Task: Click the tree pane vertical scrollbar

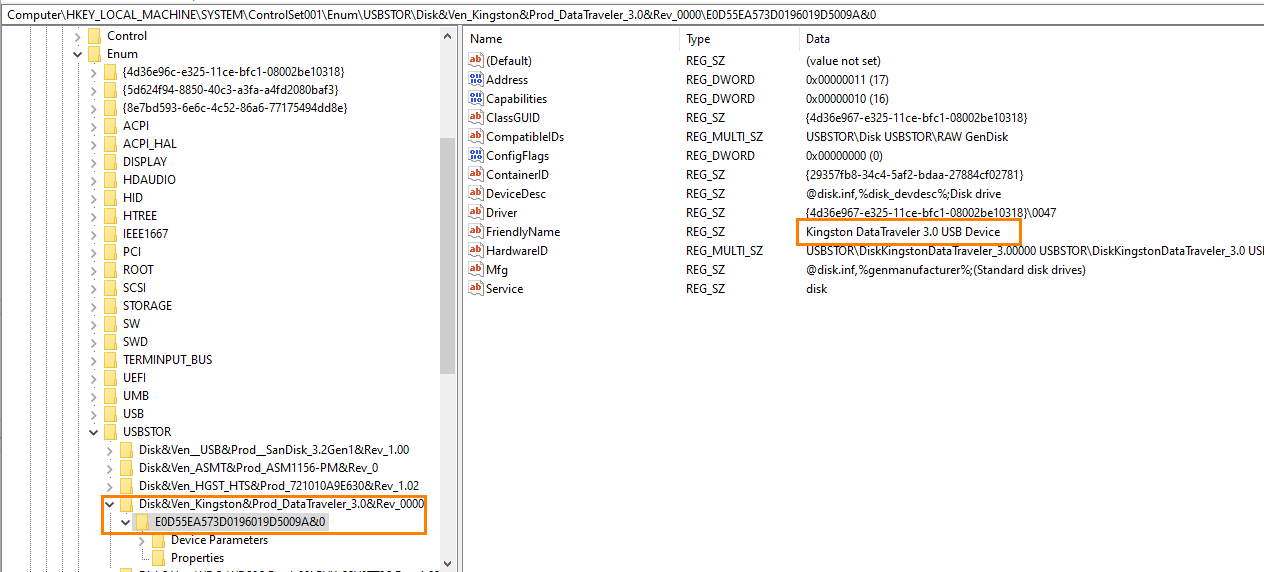Action: pos(448,255)
